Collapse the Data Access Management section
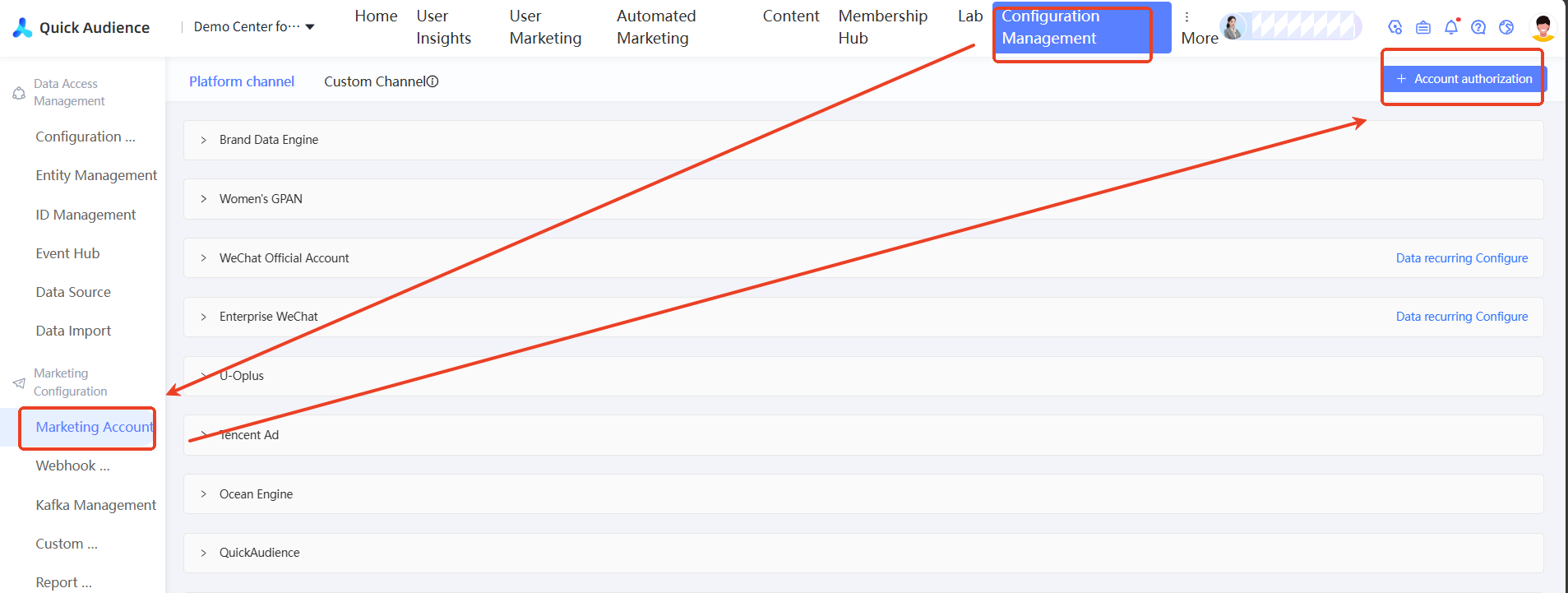 pyautogui.click(x=69, y=92)
